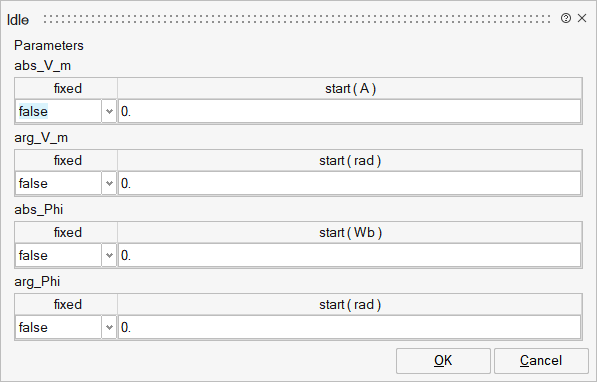Screen dimensions: 597x382
Task: Select highlighted false value for abs_V_m
Action: click(33, 111)
